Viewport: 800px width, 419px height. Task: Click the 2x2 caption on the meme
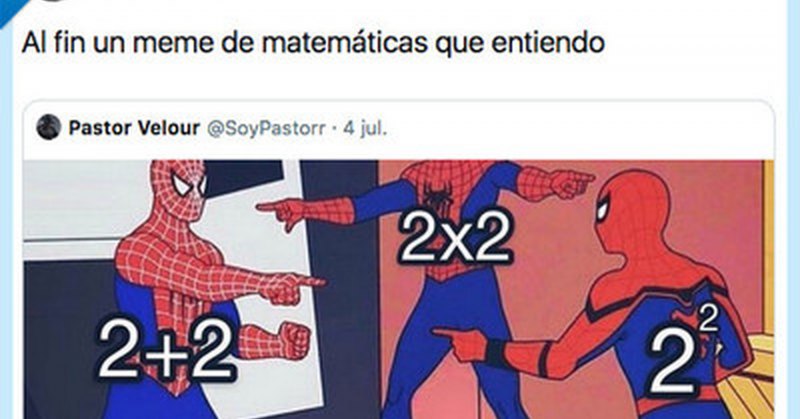coord(455,238)
